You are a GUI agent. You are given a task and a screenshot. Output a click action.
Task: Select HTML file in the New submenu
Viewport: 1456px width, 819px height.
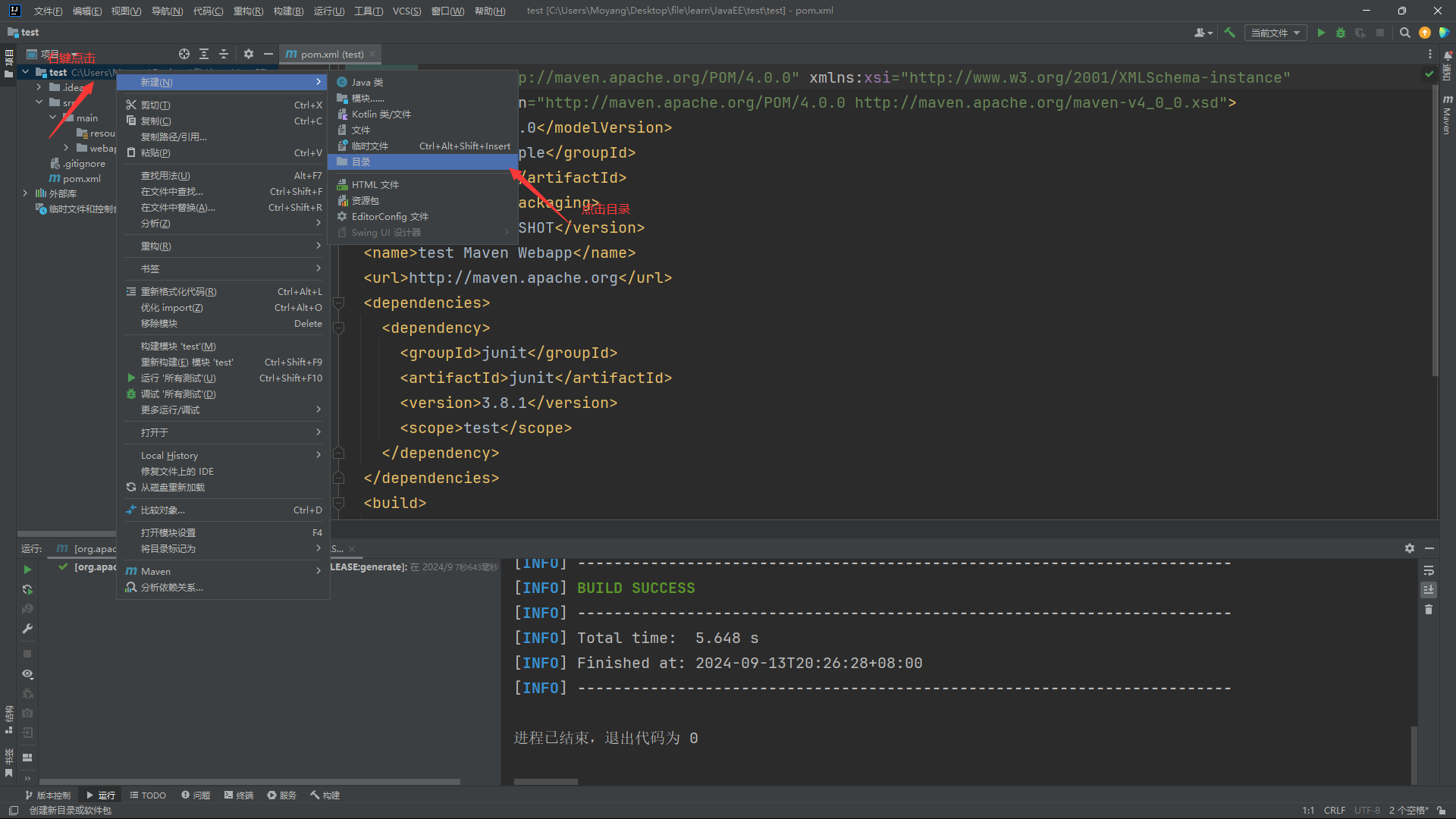[x=422, y=185]
